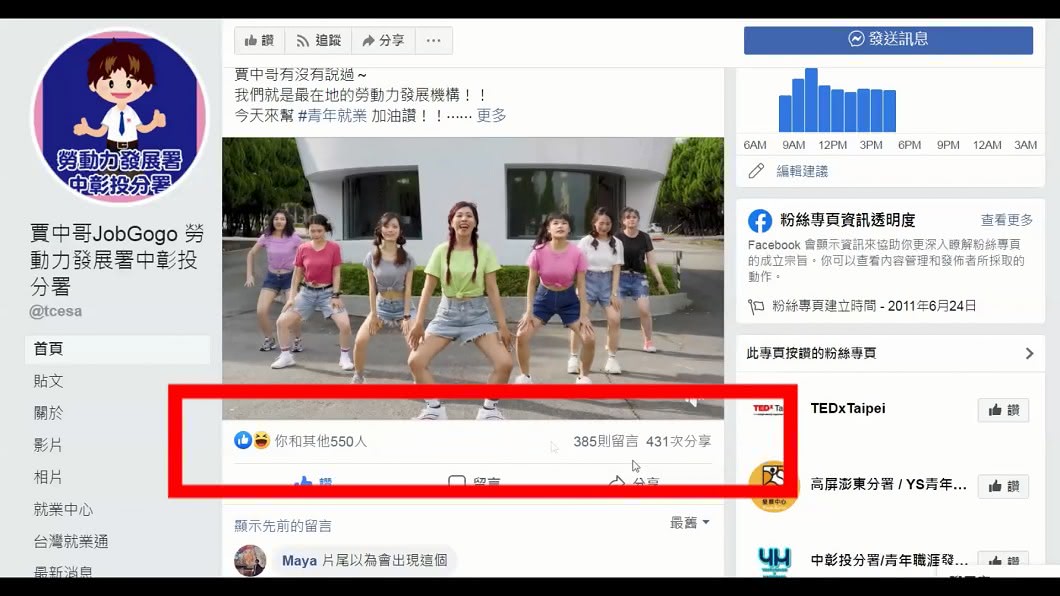Open the 中彰投分署/青年職涯發 page link
Image resolution: width=1060 pixels, height=596 pixels.
tap(889, 560)
